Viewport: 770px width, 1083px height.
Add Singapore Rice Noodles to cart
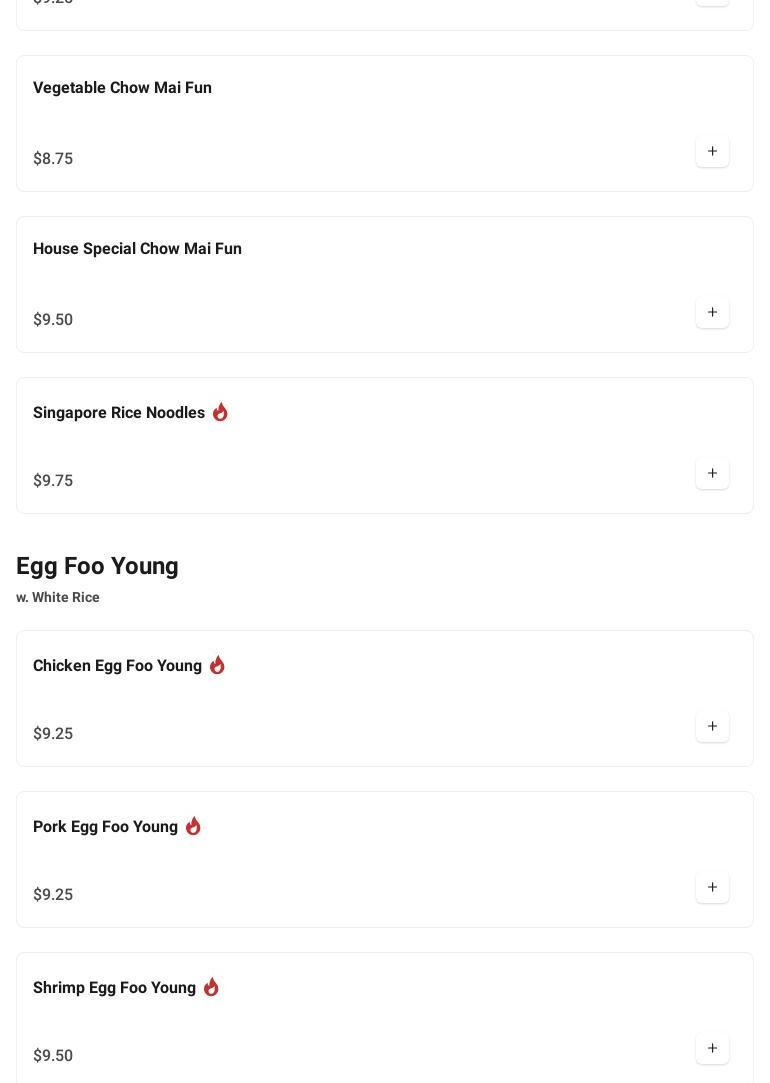pos(712,474)
